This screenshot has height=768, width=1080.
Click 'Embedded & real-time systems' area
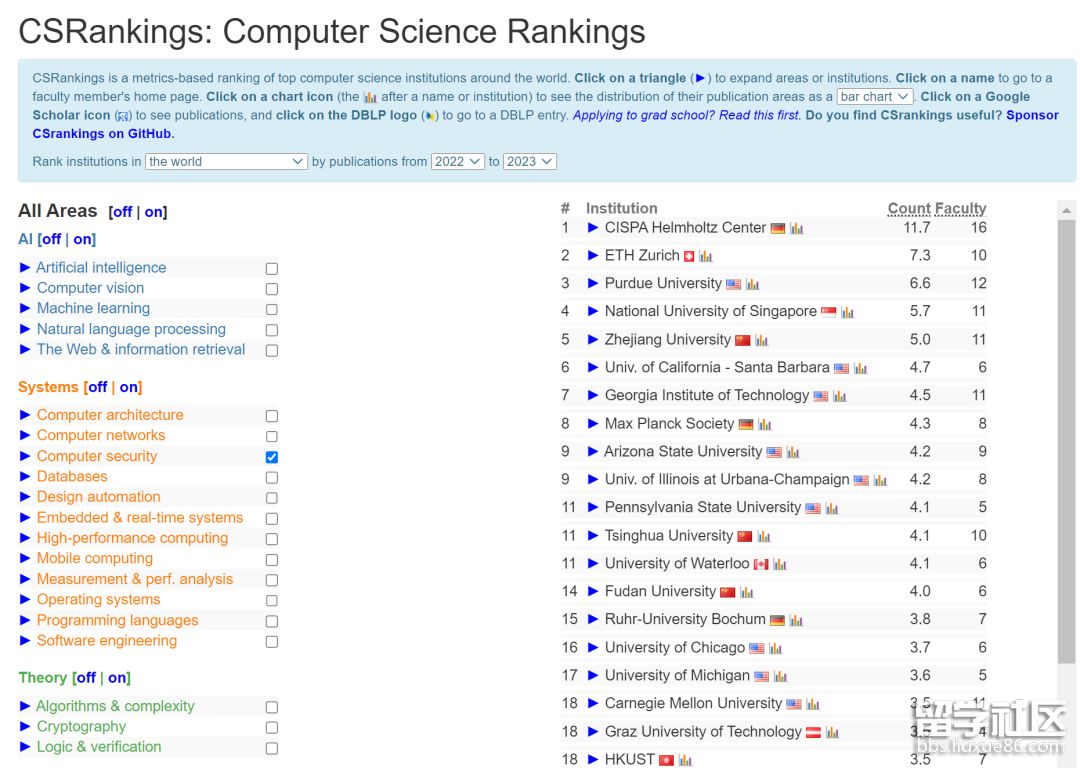tap(140, 518)
